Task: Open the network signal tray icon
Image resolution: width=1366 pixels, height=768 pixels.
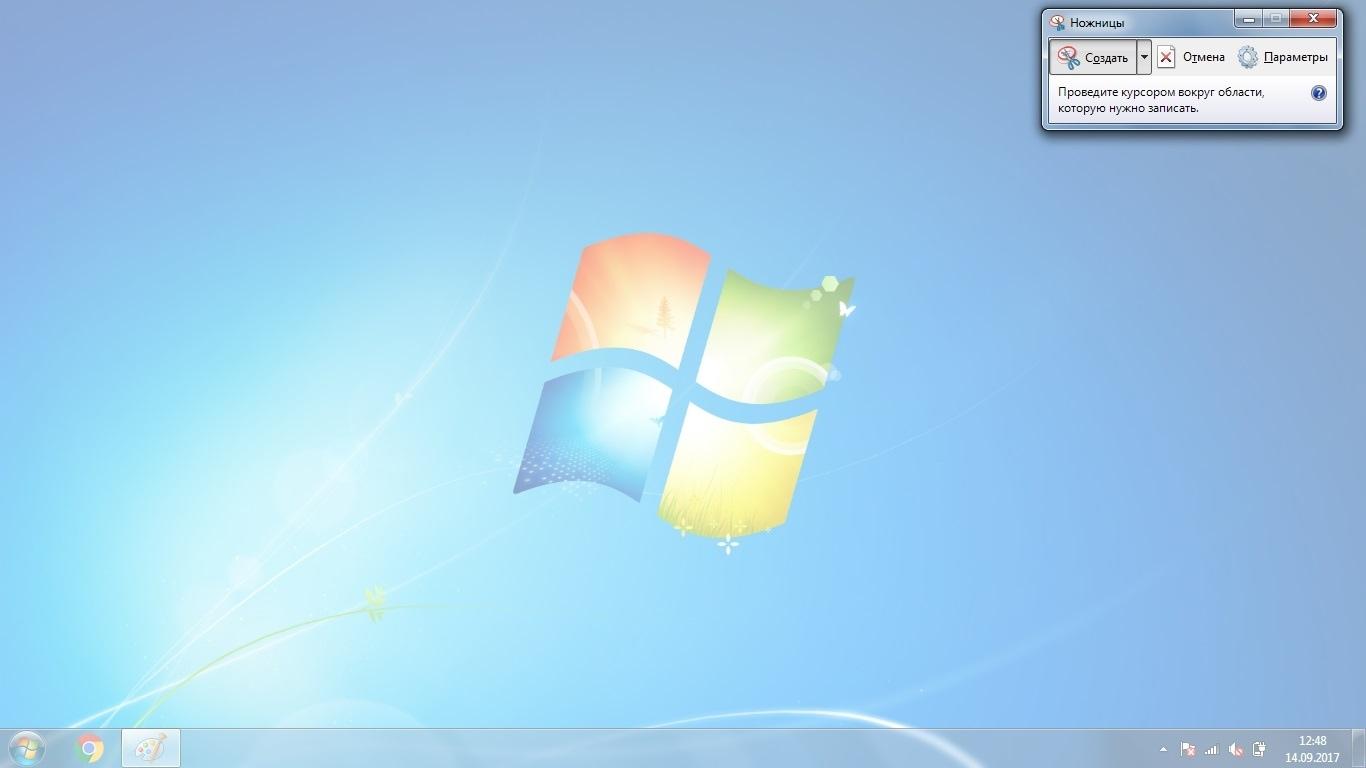Action: pyautogui.click(x=1212, y=749)
